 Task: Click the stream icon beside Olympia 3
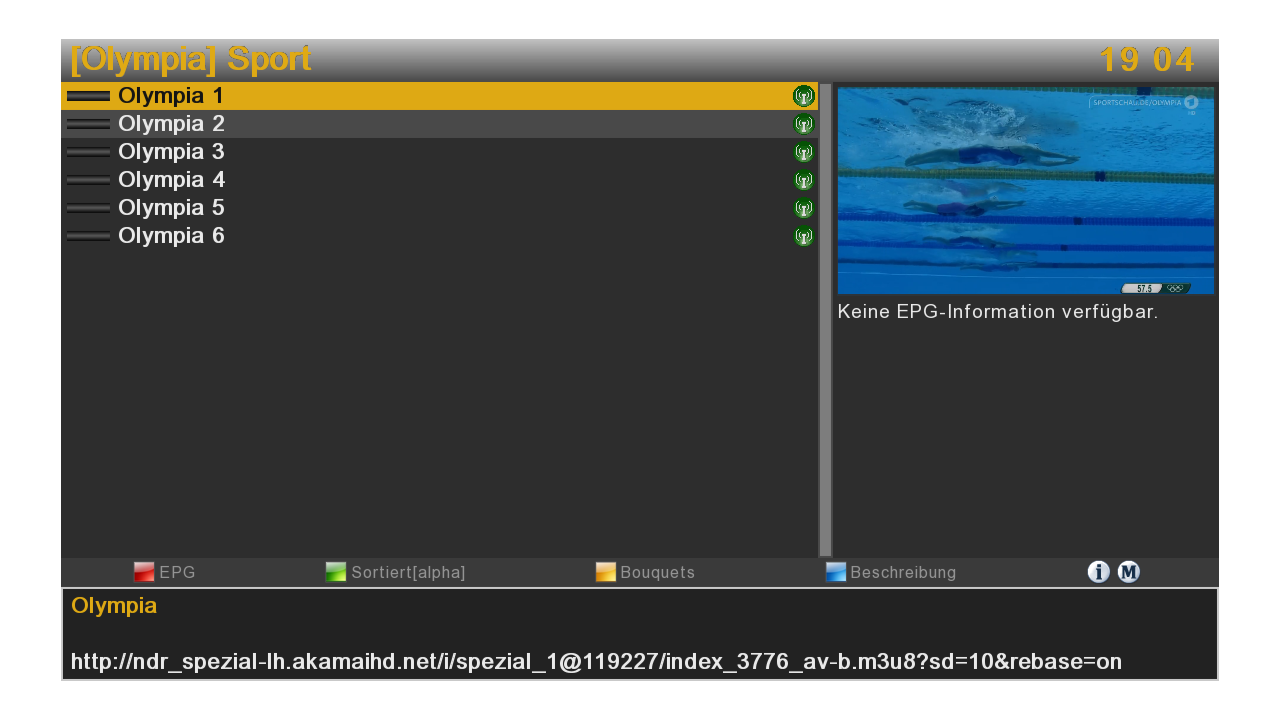(x=803, y=152)
